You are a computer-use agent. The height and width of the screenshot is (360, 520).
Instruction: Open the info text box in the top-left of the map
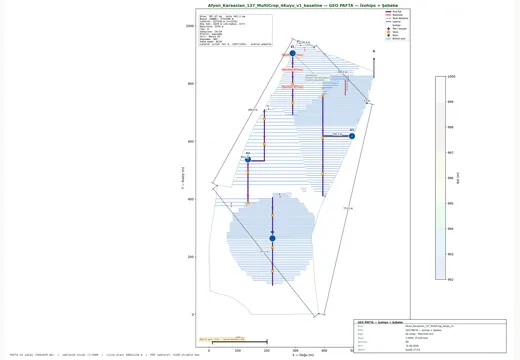tap(236, 30)
